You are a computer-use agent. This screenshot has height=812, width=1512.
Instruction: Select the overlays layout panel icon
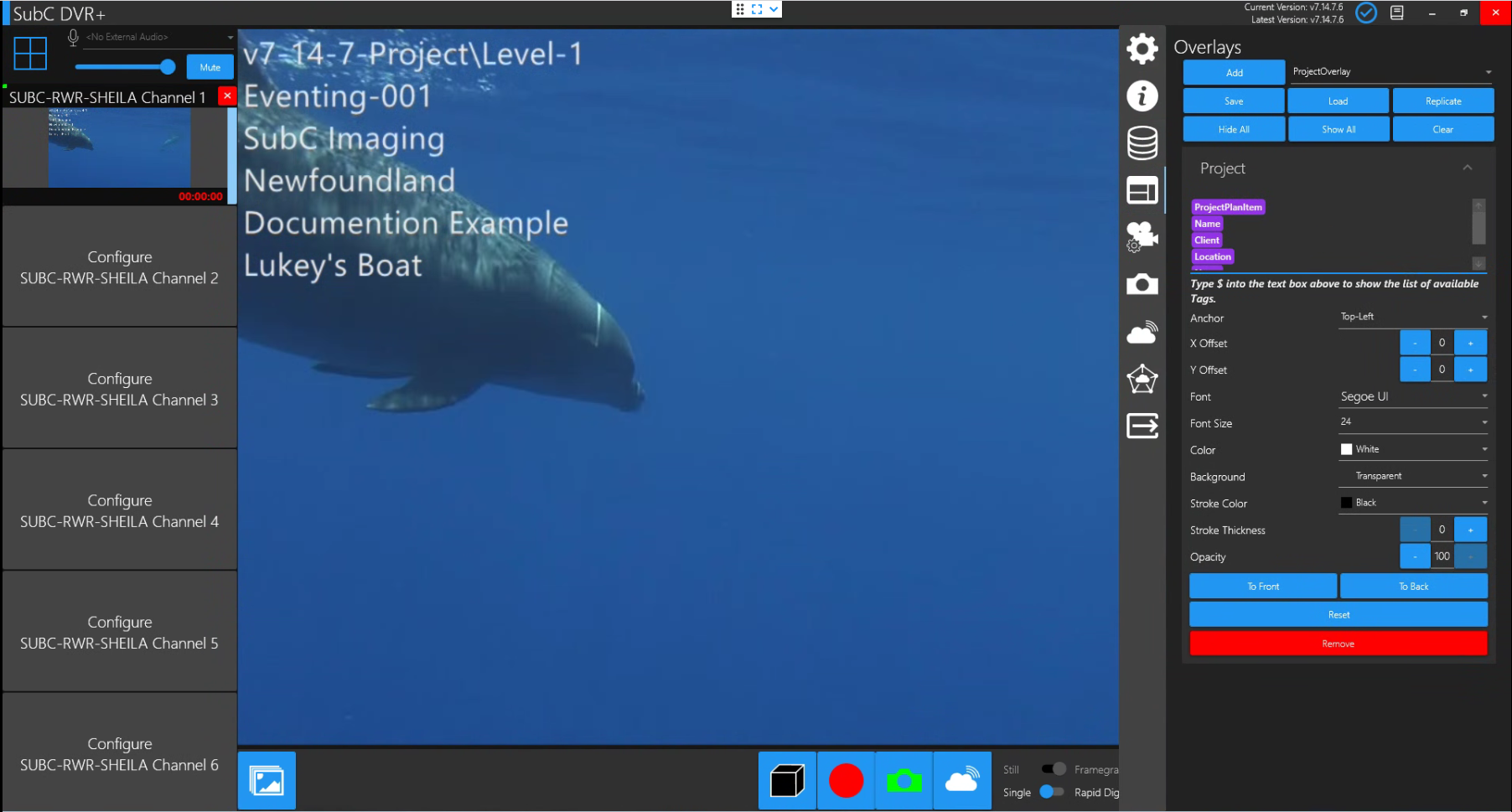[1142, 191]
